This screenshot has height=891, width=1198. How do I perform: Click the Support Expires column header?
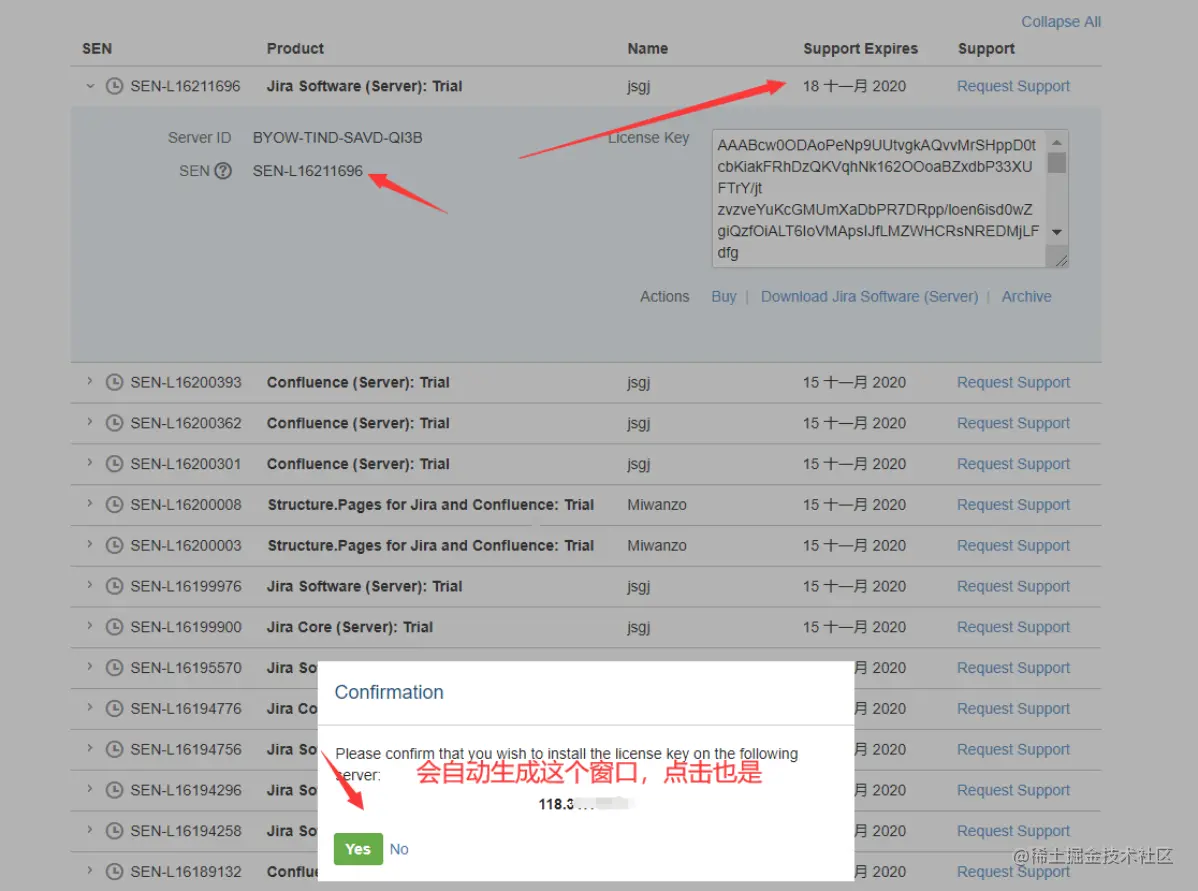(x=860, y=48)
